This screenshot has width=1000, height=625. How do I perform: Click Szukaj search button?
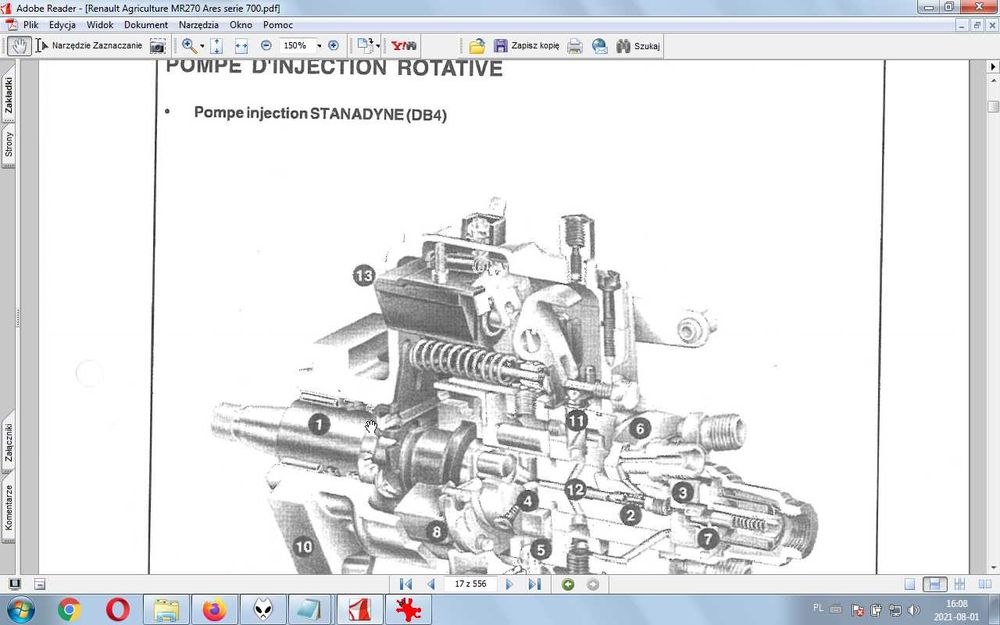point(638,46)
